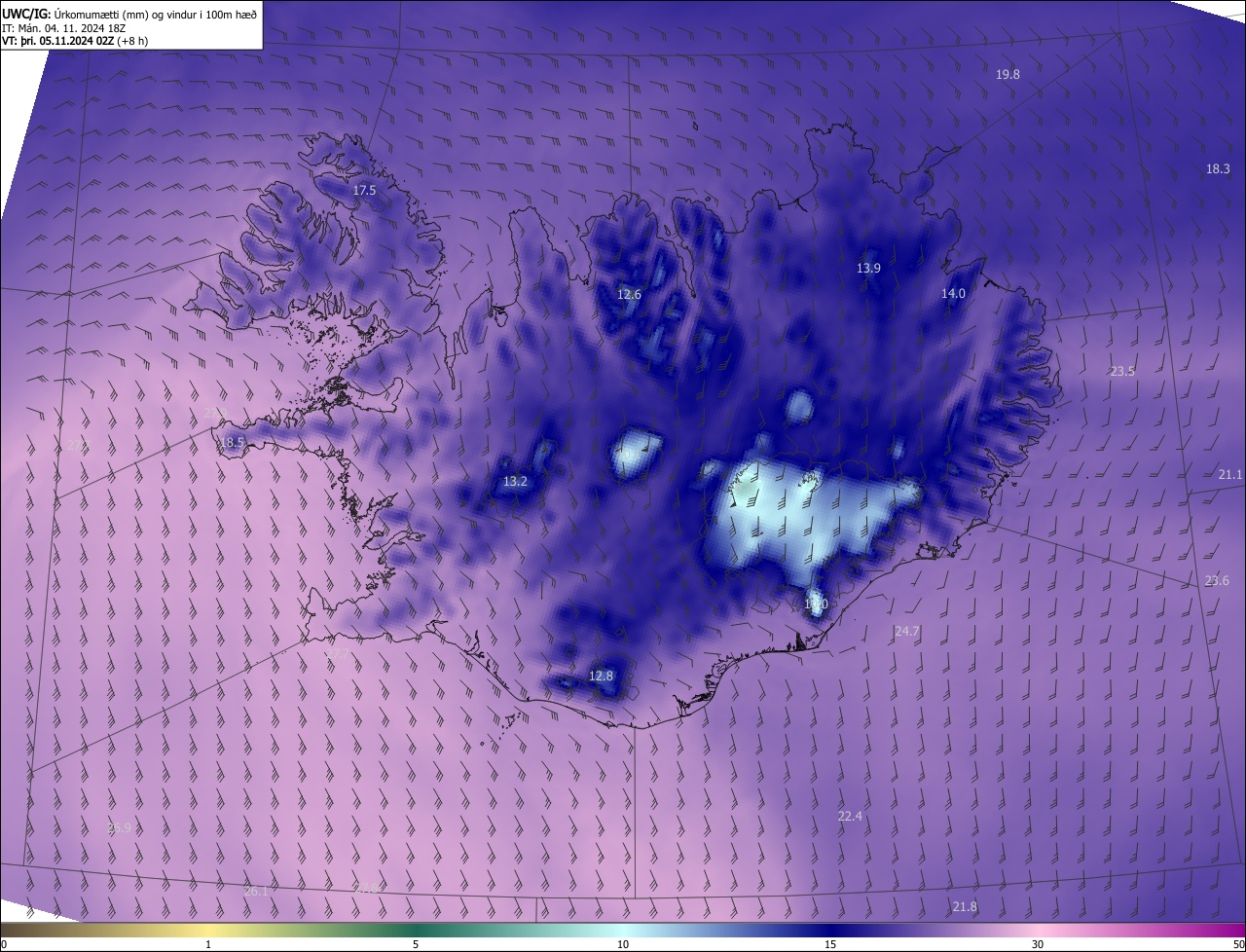Click the 0 tick label on the color scale
Screen dimensions: 1246x952
pos(3,945)
